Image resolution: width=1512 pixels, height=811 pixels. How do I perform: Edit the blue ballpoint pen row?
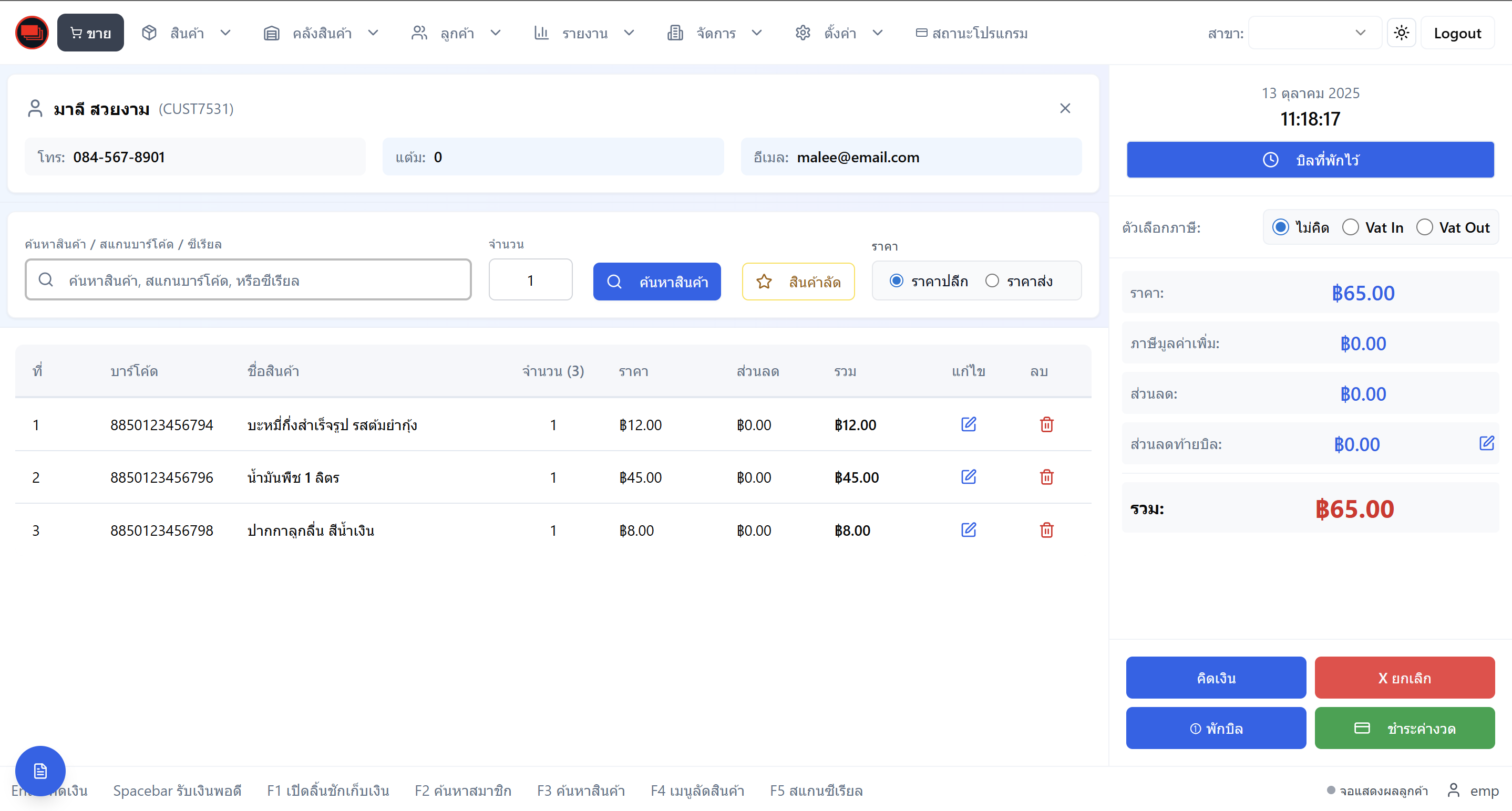coord(969,530)
